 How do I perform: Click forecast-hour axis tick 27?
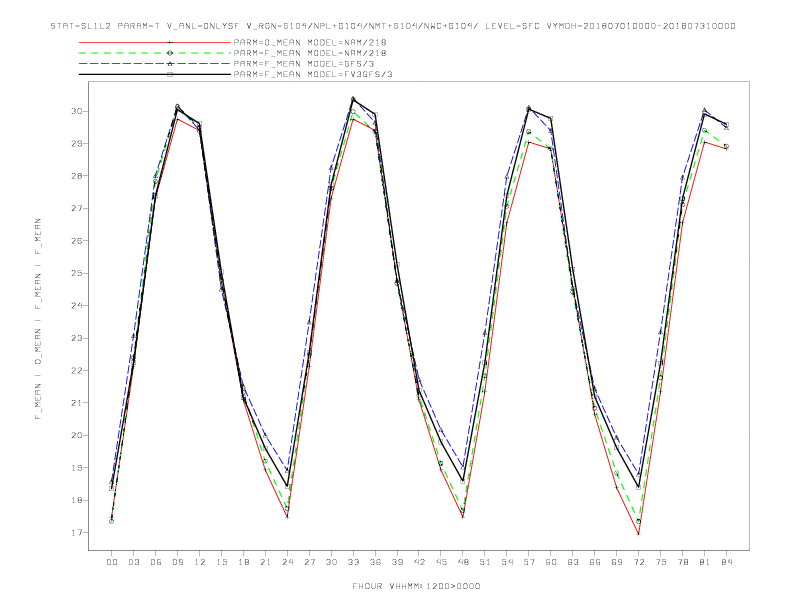(x=309, y=562)
